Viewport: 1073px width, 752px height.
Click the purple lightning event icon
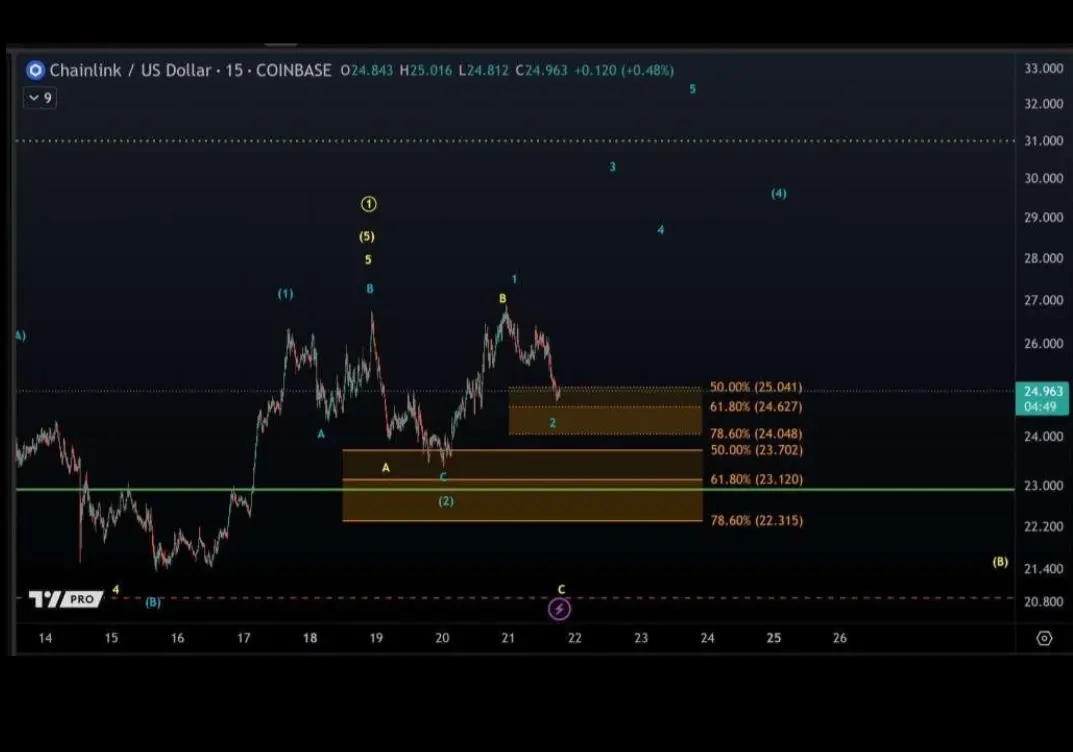pos(559,609)
